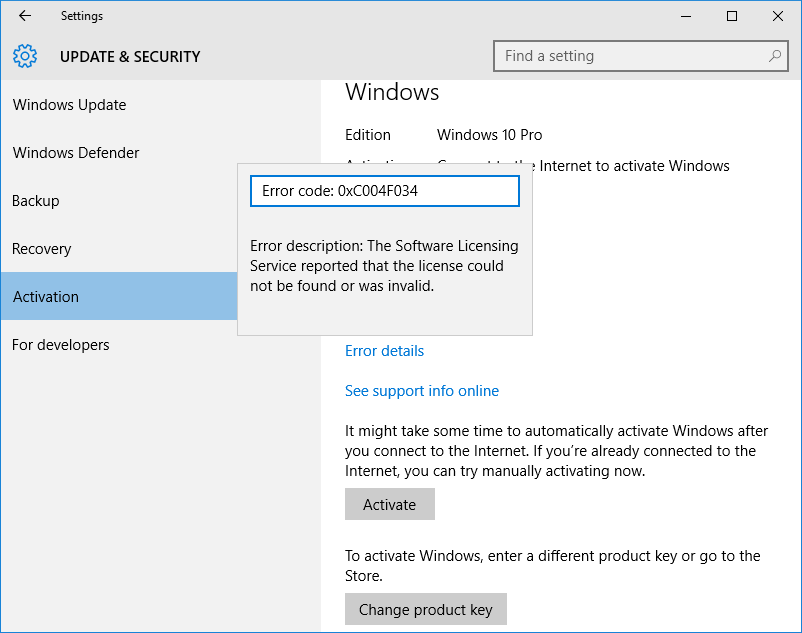Follow the See support info online link
This screenshot has width=802, height=633.
pos(421,391)
